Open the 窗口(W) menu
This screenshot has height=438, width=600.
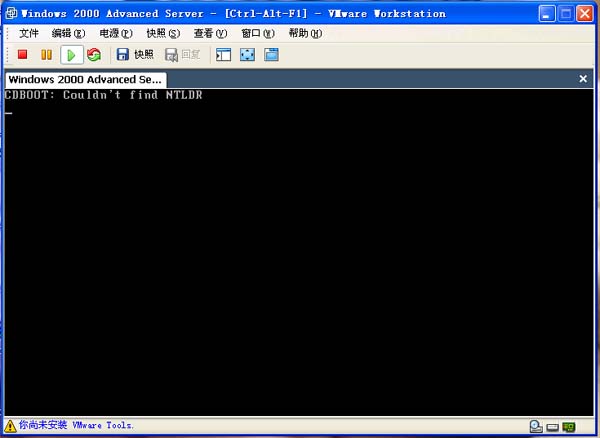(x=258, y=34)
